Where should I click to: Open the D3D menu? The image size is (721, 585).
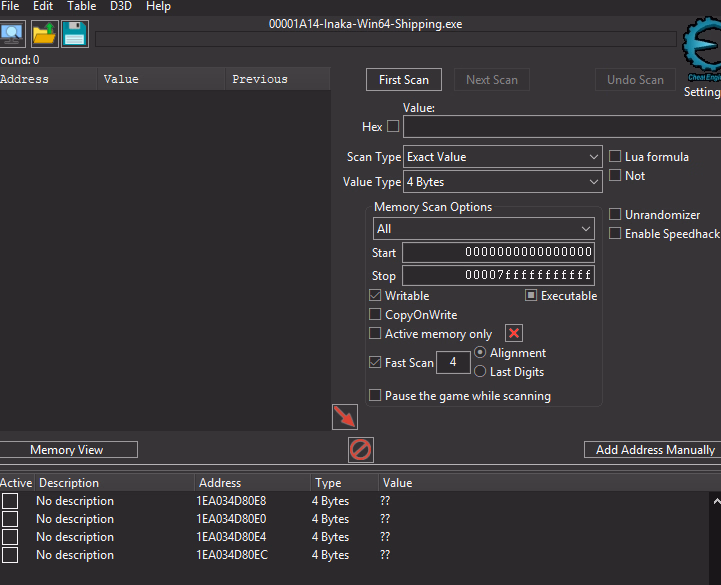coord(120,6)
